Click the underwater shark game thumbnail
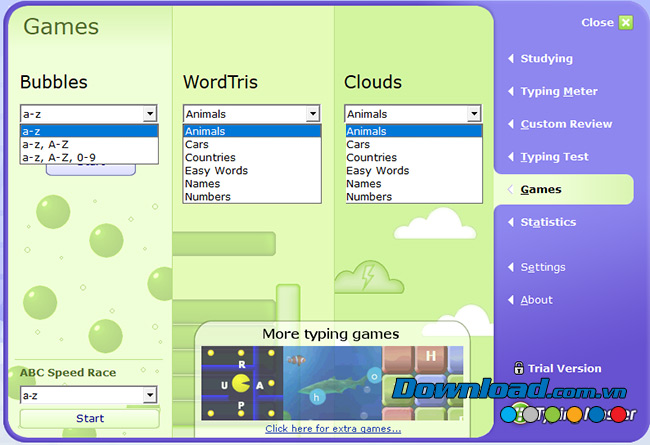Image resolution: width=650 pixels, height=445 pixels. pyautogui.click(x=332, y=383)
